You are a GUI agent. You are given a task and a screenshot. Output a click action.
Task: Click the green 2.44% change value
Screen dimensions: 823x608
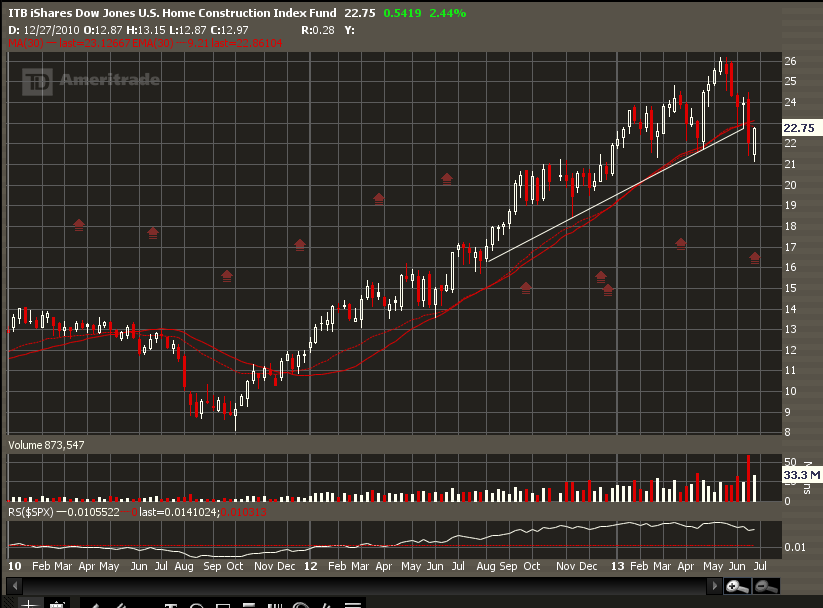[448, 13]
